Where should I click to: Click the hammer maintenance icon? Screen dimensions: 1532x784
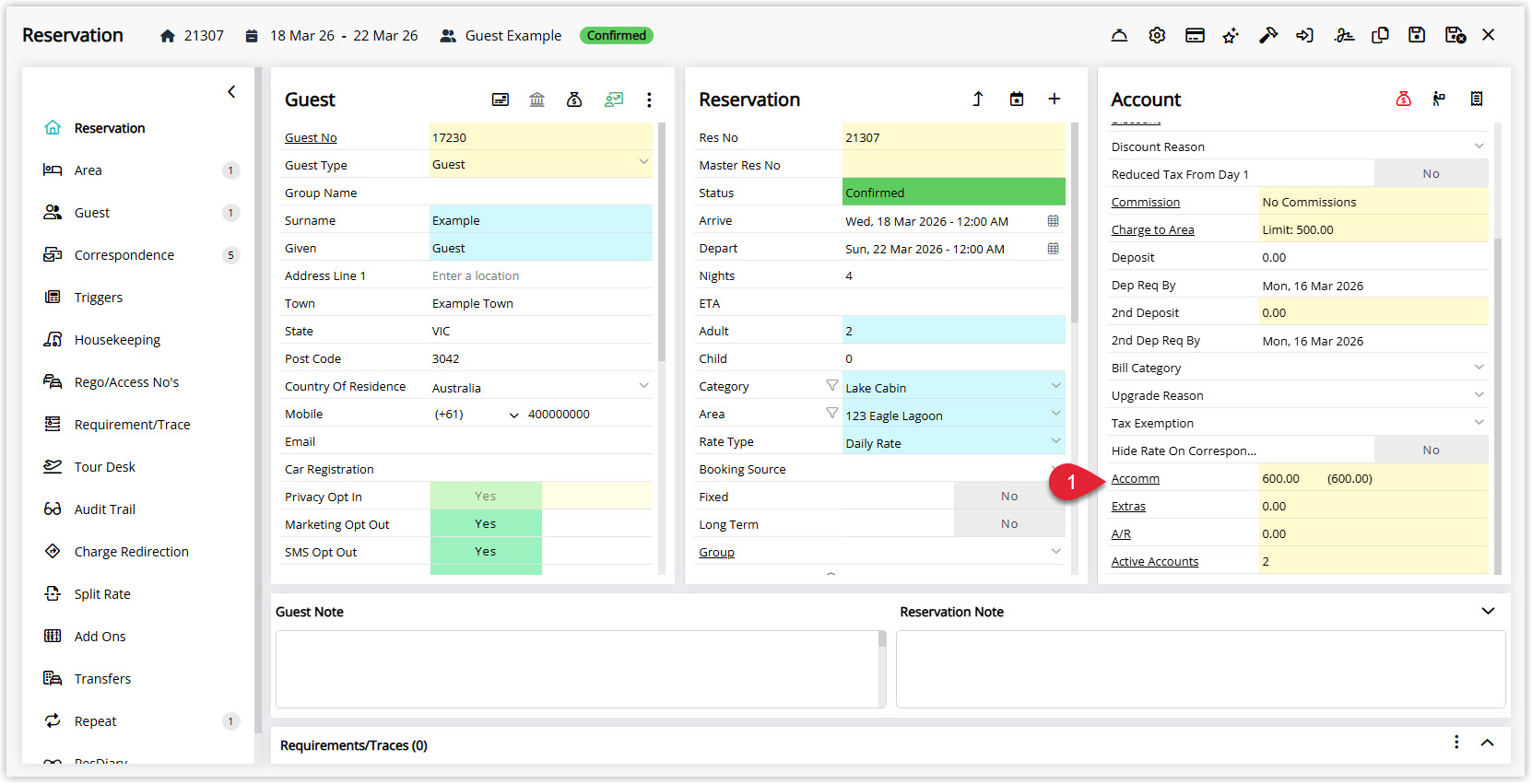[x=1268, y=35]
